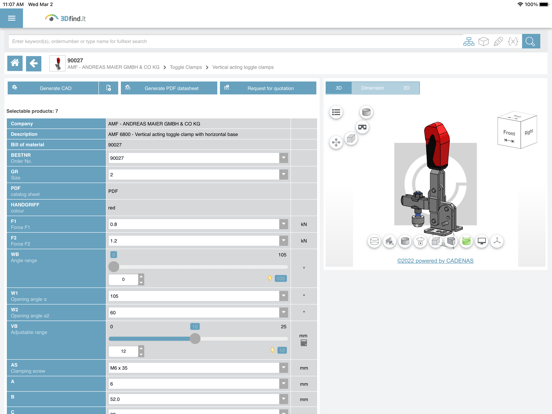Image resolution: width=552 pixels, height=414 pixels.
Task: Click the VB adjustable range slider handle
Action: pos(195,339)
